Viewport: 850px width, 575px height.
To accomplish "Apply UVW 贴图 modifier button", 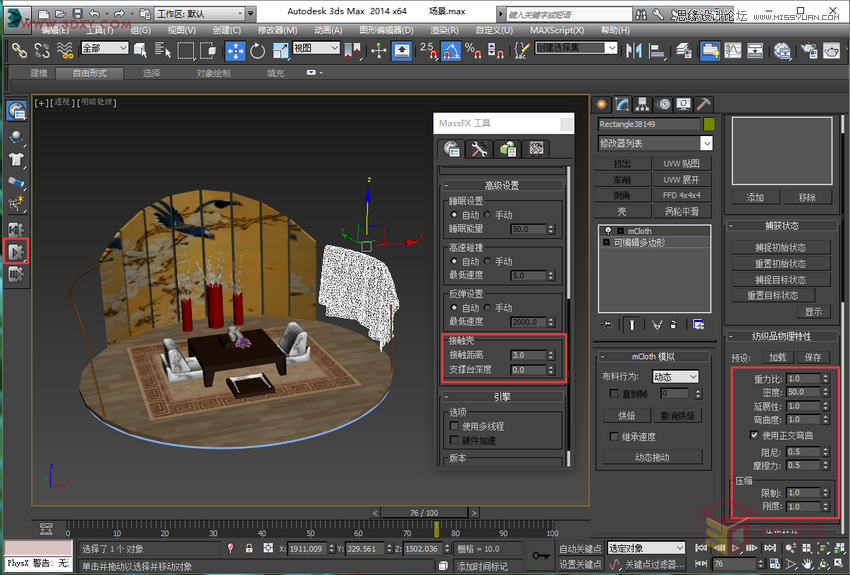I will click(x=681, y=163).
